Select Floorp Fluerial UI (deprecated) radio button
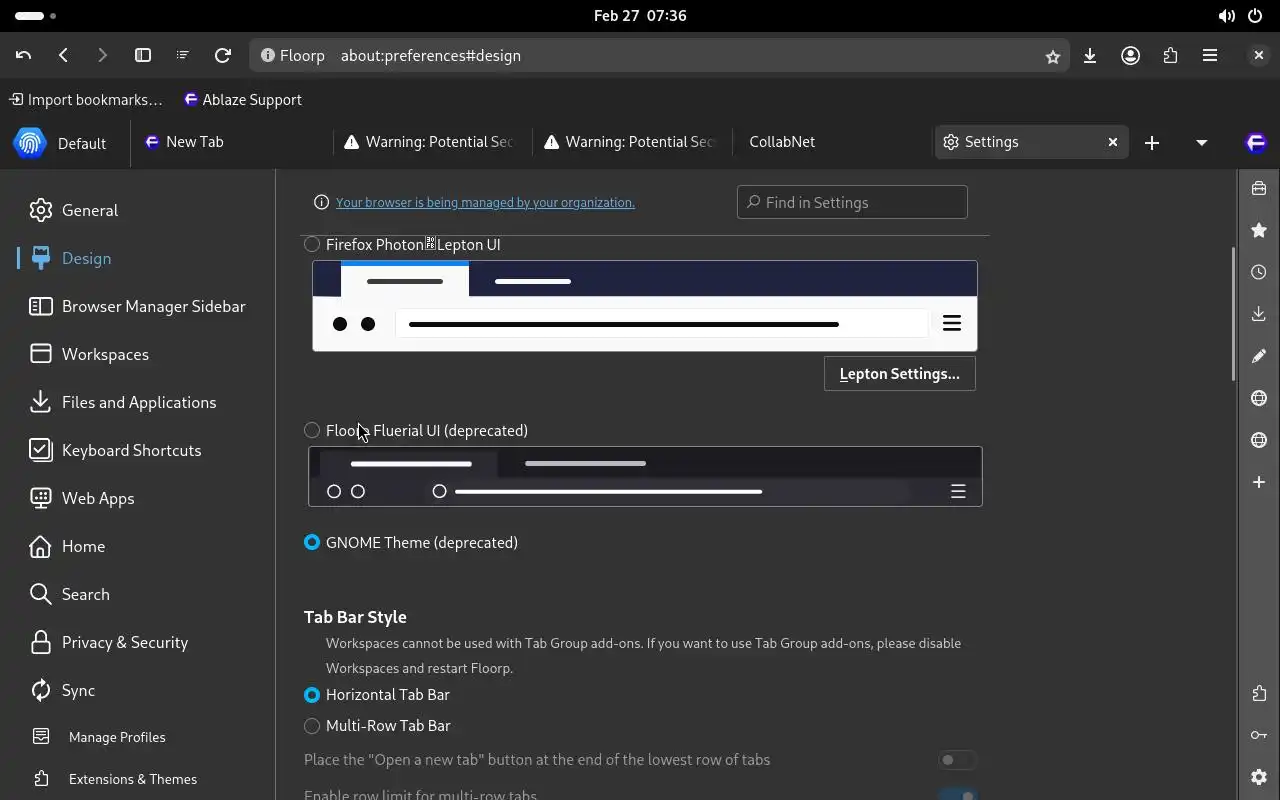 tap(312, 430)
